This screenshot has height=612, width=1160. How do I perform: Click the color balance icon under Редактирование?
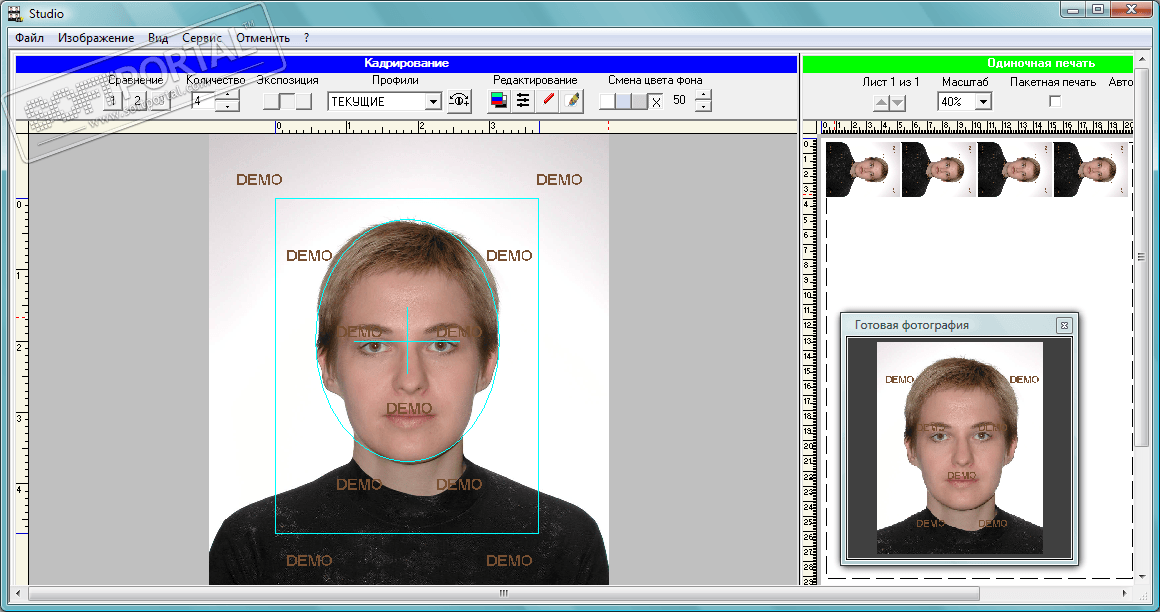point(498,101)
